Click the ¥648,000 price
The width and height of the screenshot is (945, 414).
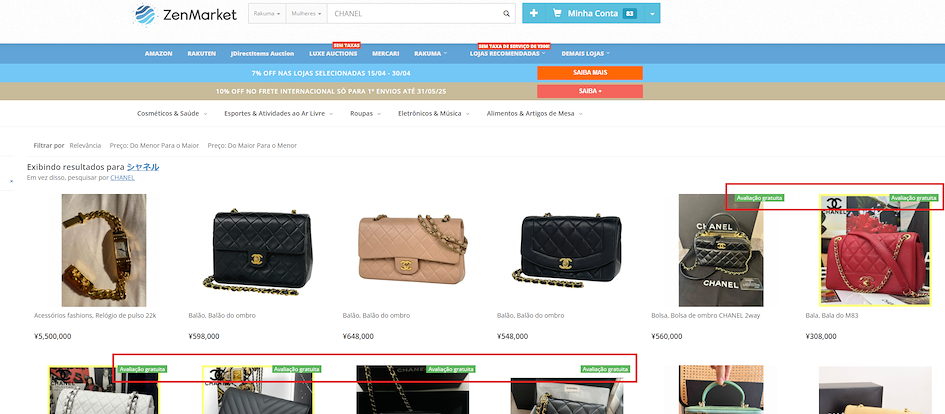point(358,337)
